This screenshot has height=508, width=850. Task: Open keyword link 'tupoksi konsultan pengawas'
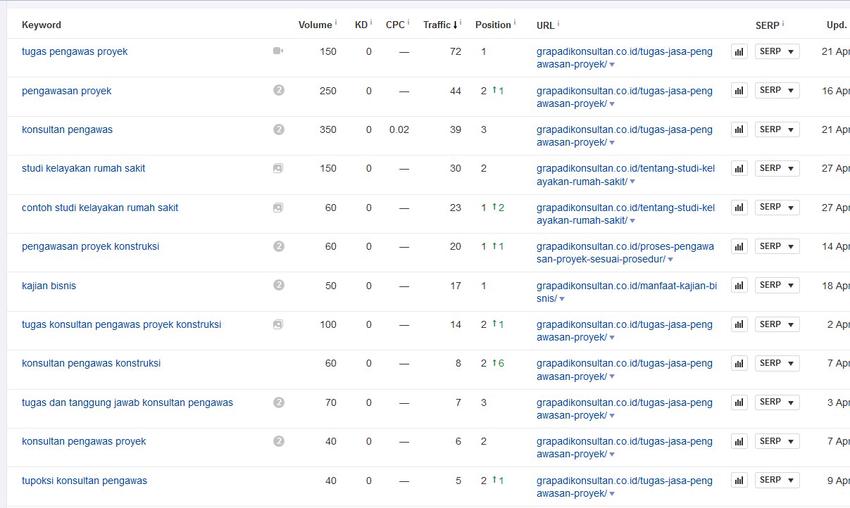pos(84,480)
